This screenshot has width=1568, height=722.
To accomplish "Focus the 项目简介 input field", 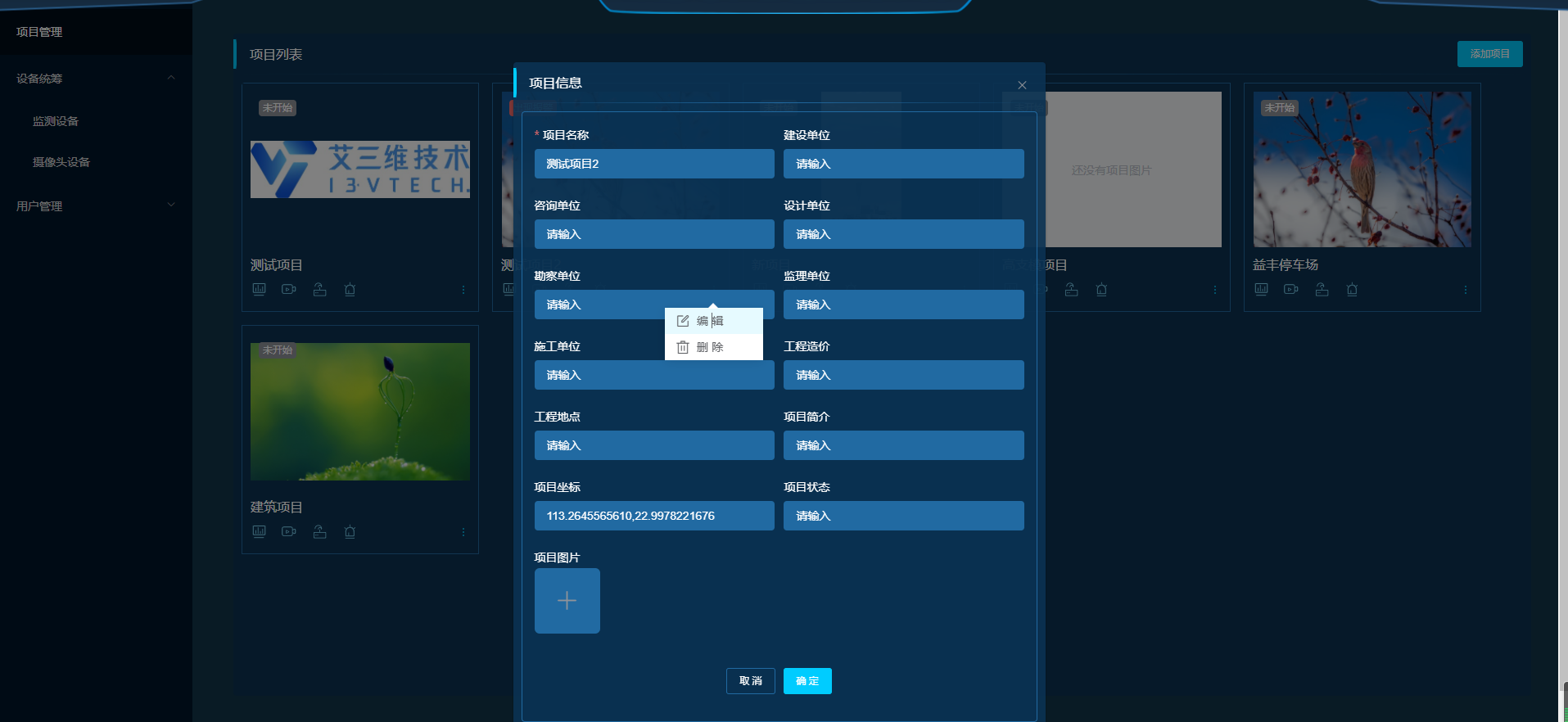I will pyautogui.click(x=904, y=445).
